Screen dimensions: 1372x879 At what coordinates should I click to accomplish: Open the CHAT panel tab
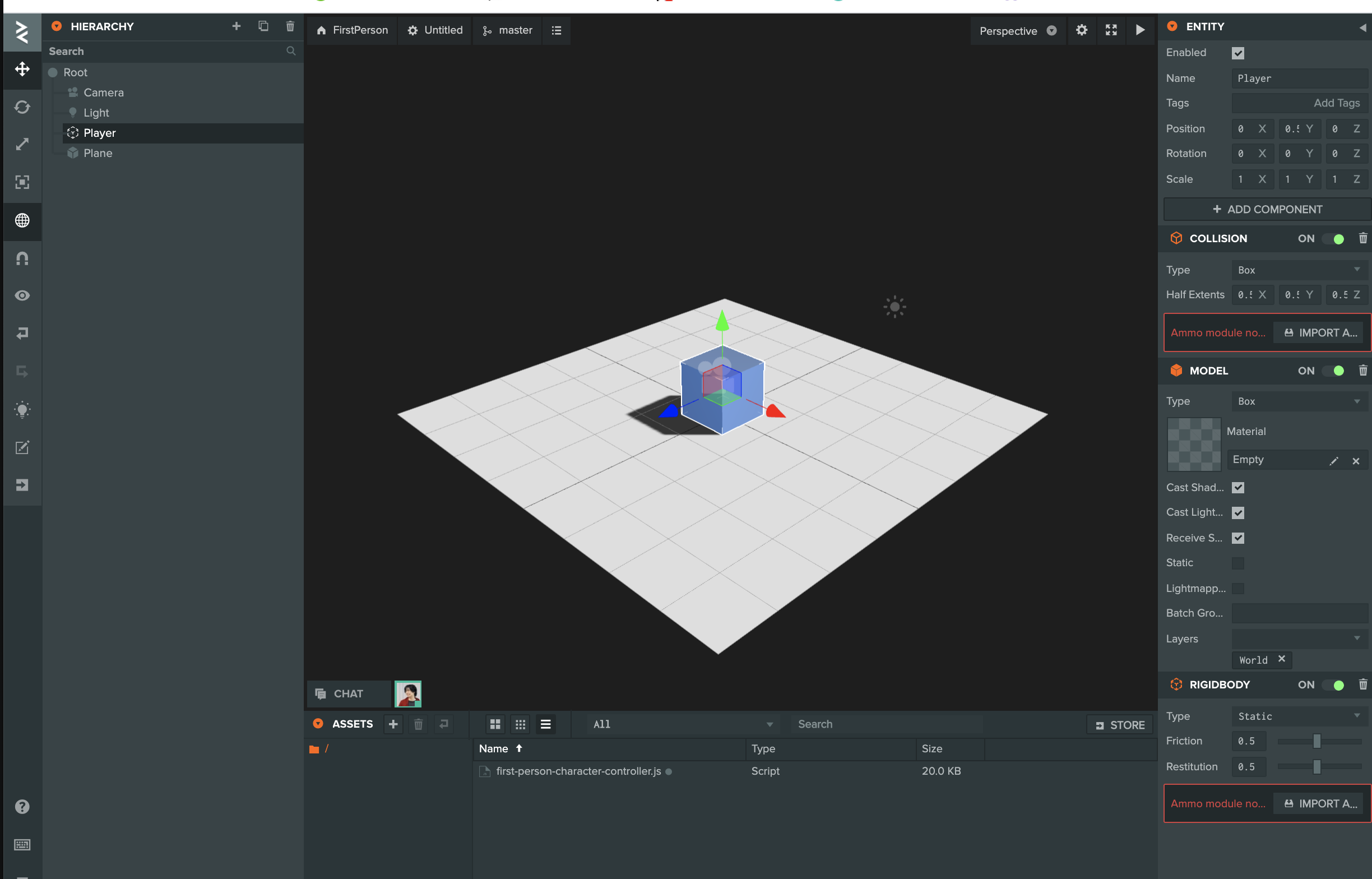[x=348, y=693]
